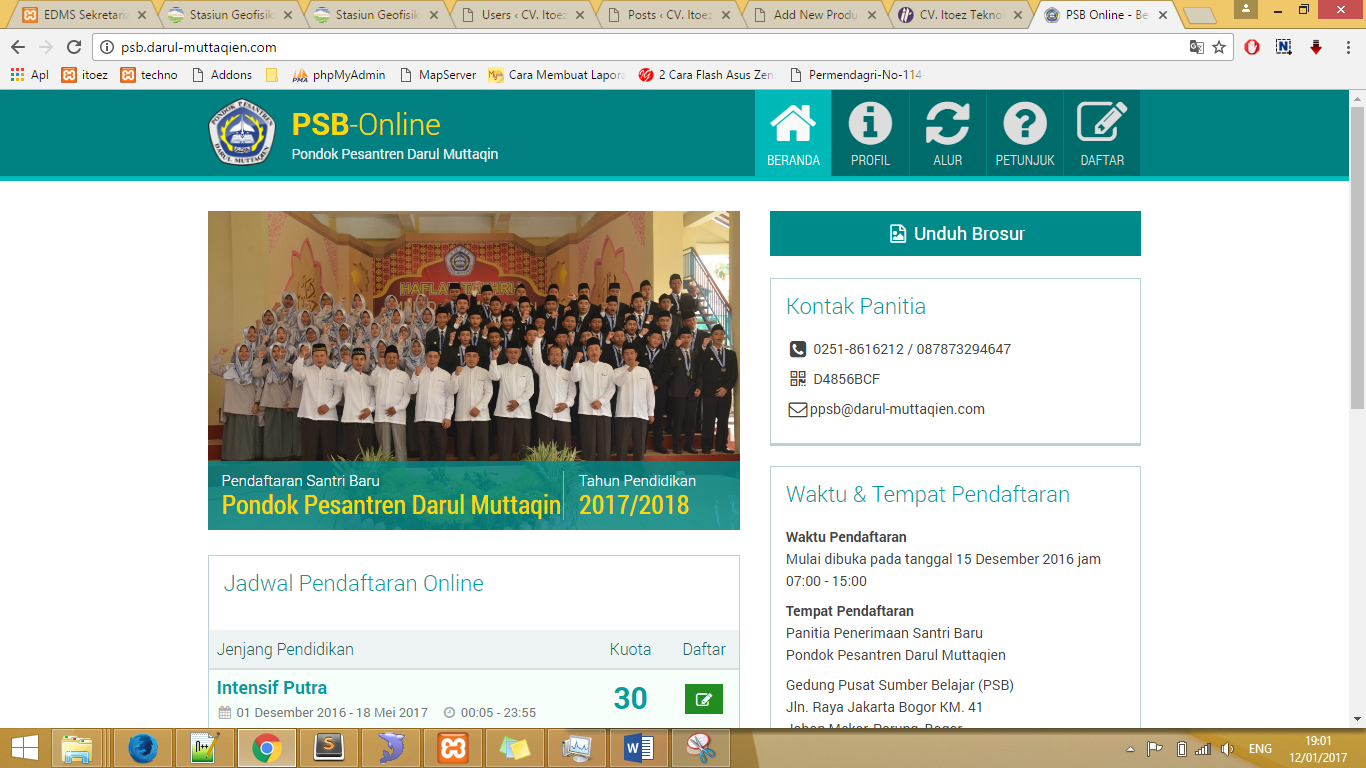Screen dimensions: 1366x768
Task: Open the Cara Membuat Laporan bookmark
Action: click(557, 74)
